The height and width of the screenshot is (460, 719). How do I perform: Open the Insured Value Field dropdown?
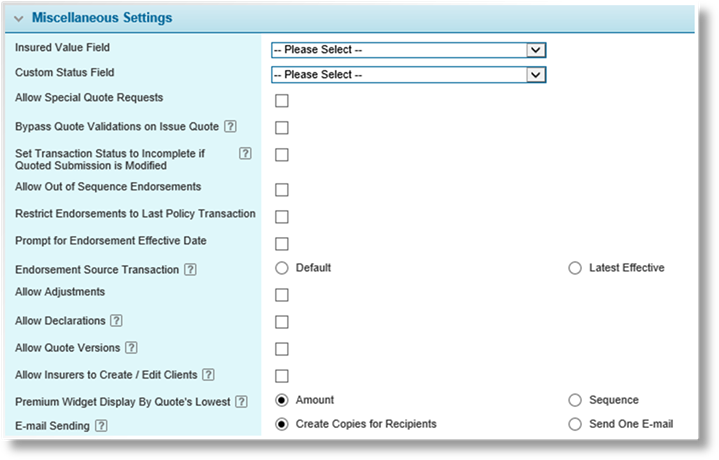(x=409, y=50)
